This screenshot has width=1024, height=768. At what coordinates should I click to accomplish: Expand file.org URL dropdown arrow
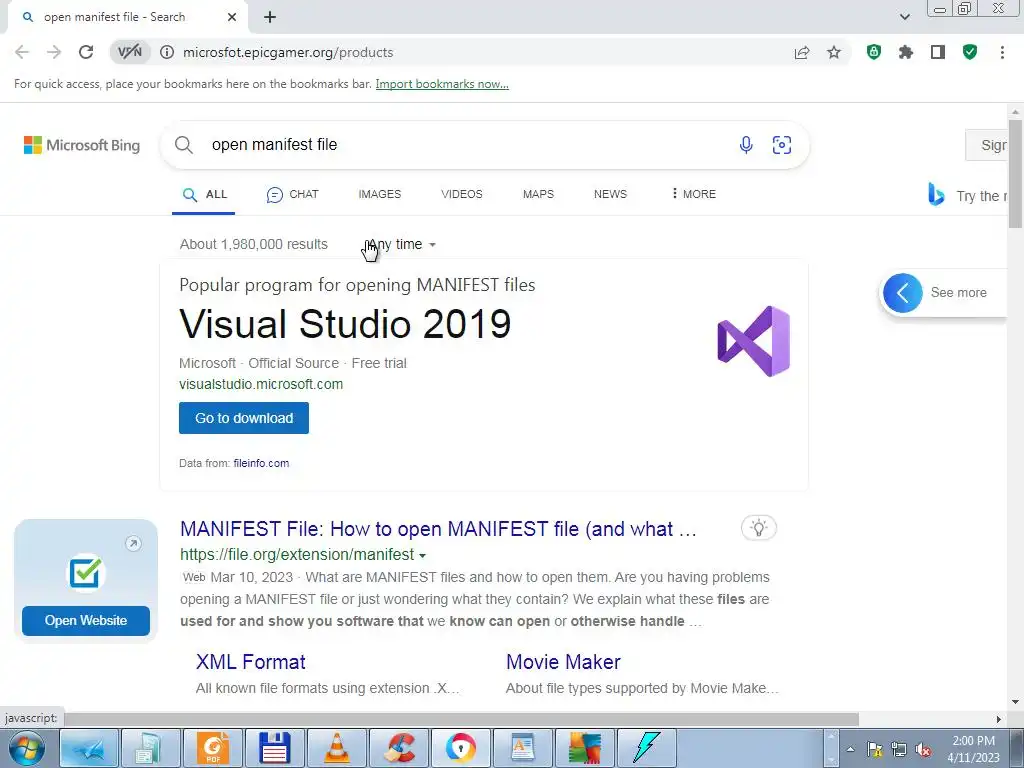(423, 556)
